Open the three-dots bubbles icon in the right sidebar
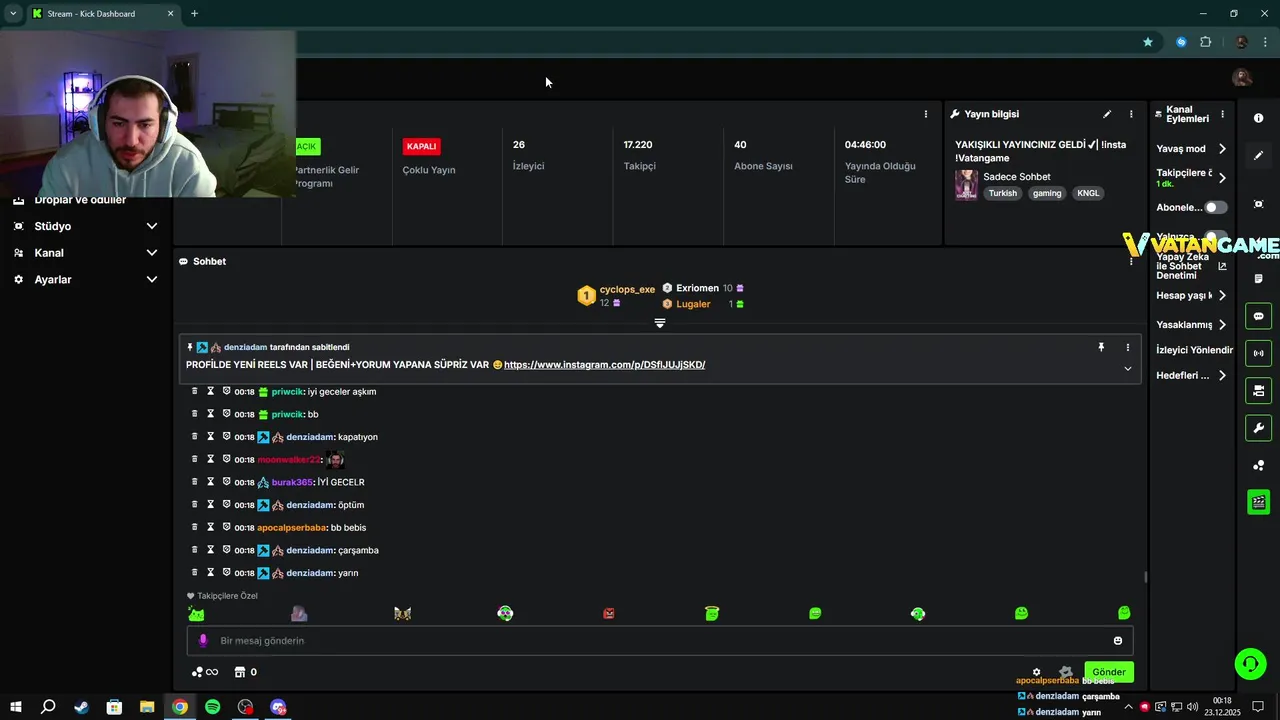Viewport: 1280px width, 720px height. pos(1258,466)
